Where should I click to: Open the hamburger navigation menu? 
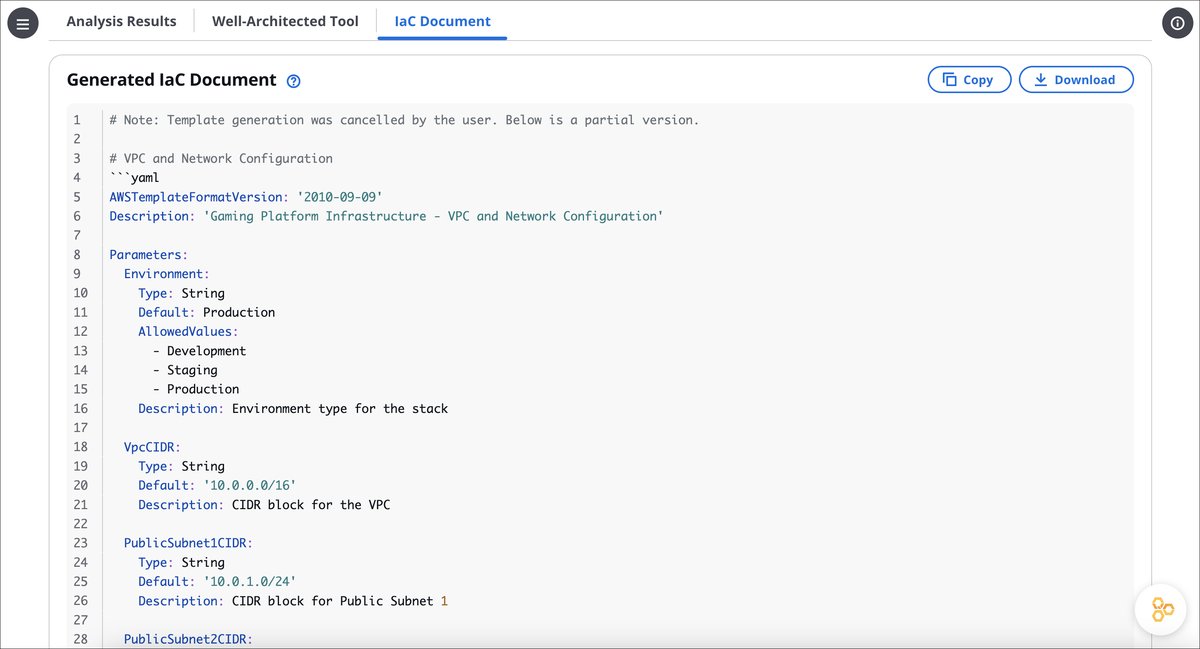point(23,23)
